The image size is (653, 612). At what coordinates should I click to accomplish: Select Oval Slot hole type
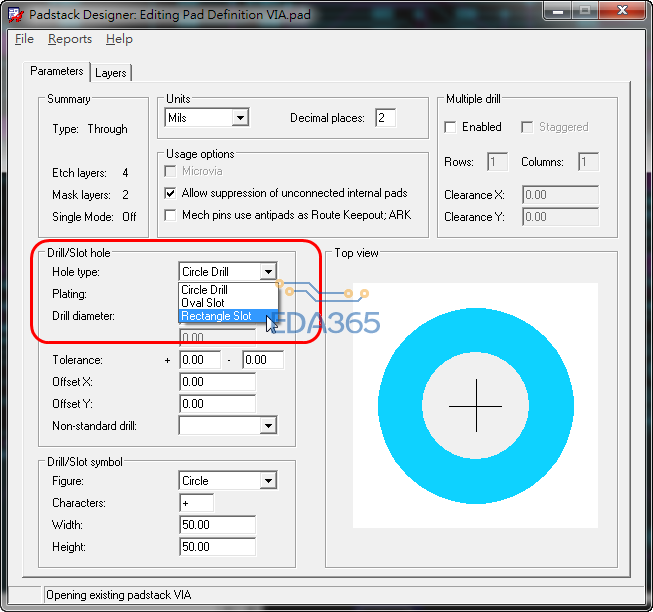pos(228,303)
